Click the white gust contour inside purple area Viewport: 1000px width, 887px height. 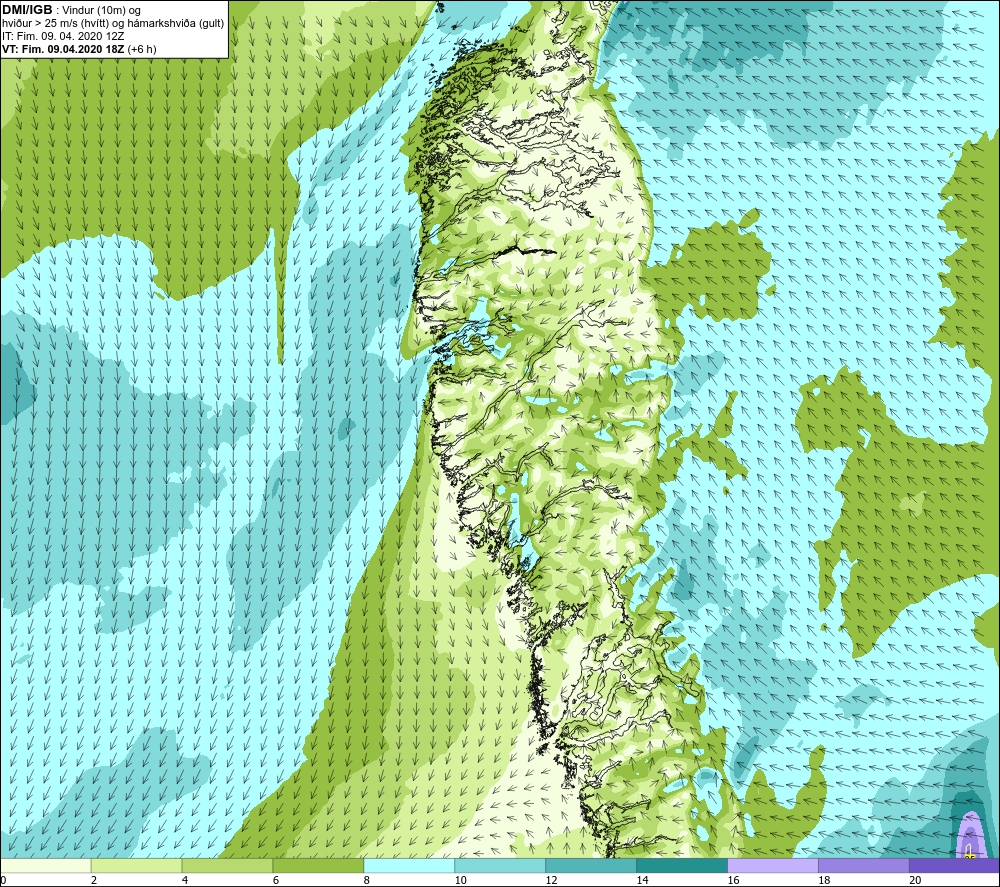pyautogui.click(x=968, y=848)
